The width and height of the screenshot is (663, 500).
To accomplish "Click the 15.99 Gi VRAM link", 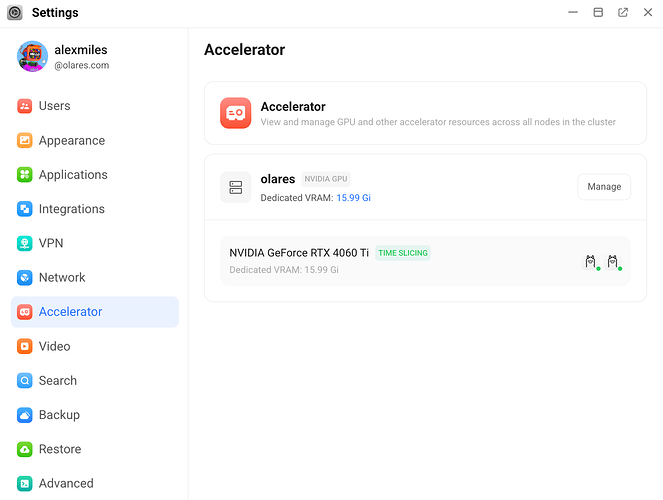I will (x=353, y=198).
